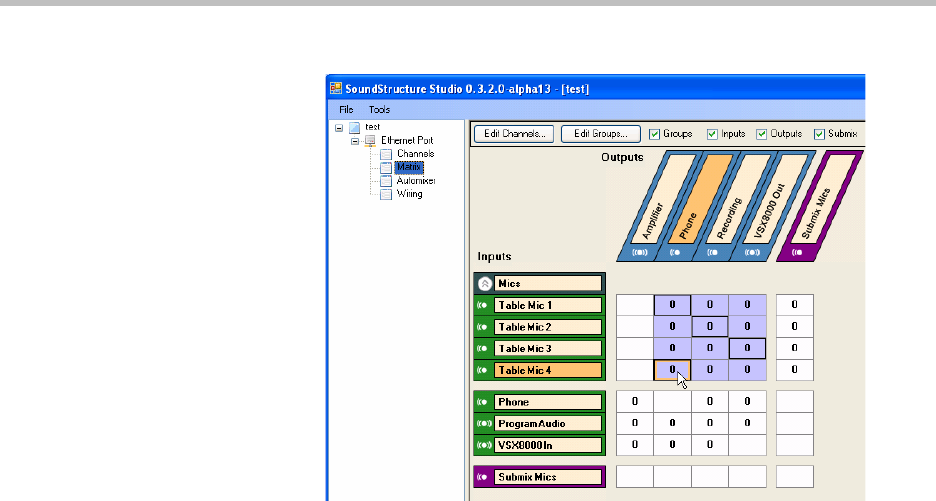The width and height of the screenshot is (936, 501).
Task: Click the SoundStructure Studio title bar icon
Action: (337, 88)
